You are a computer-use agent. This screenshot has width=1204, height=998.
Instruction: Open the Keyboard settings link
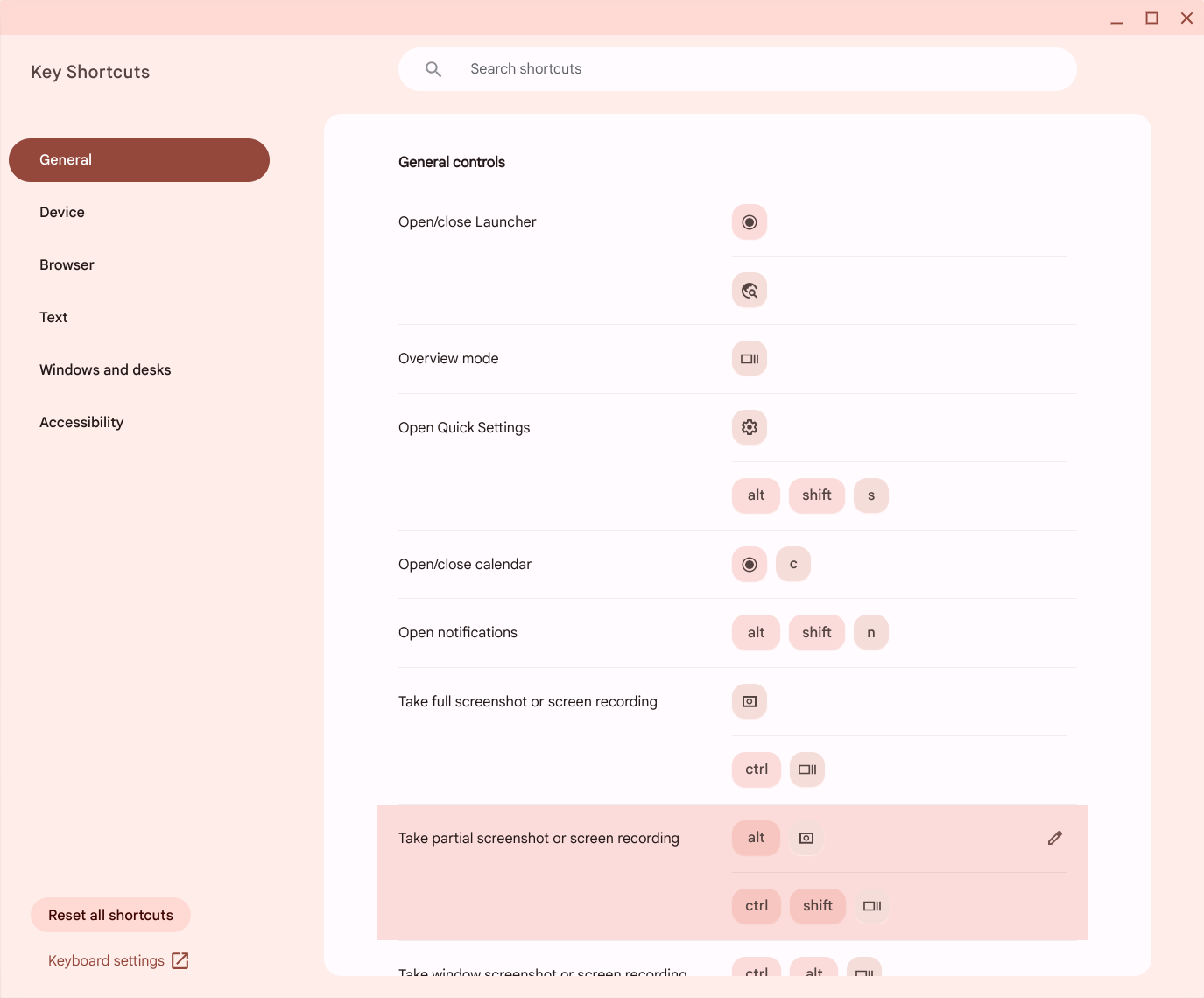(106, 961)
